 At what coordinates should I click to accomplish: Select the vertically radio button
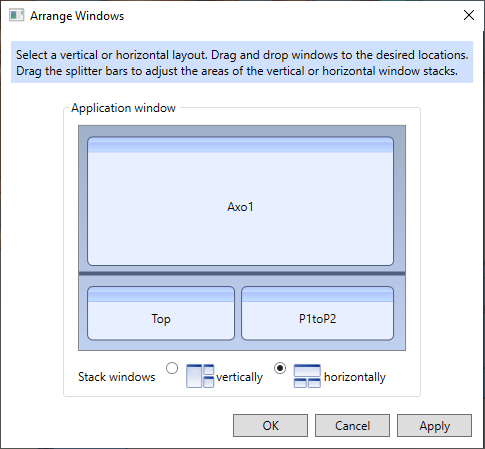coord(172,368)
